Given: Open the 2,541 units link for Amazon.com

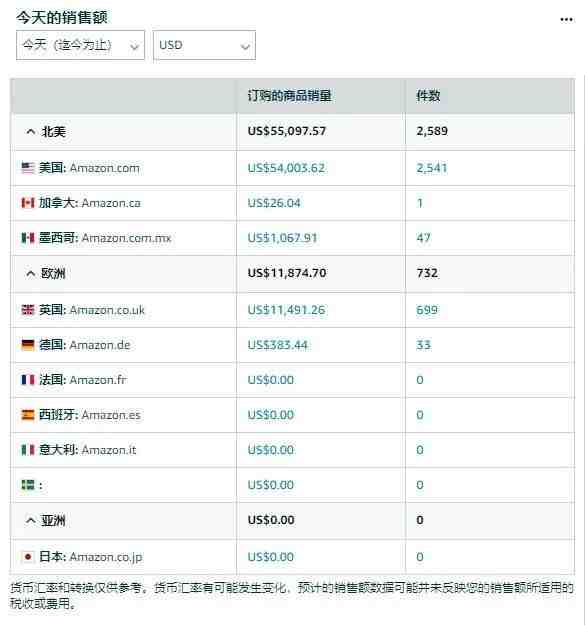Looking at the screenshot, I should [432, 168].
